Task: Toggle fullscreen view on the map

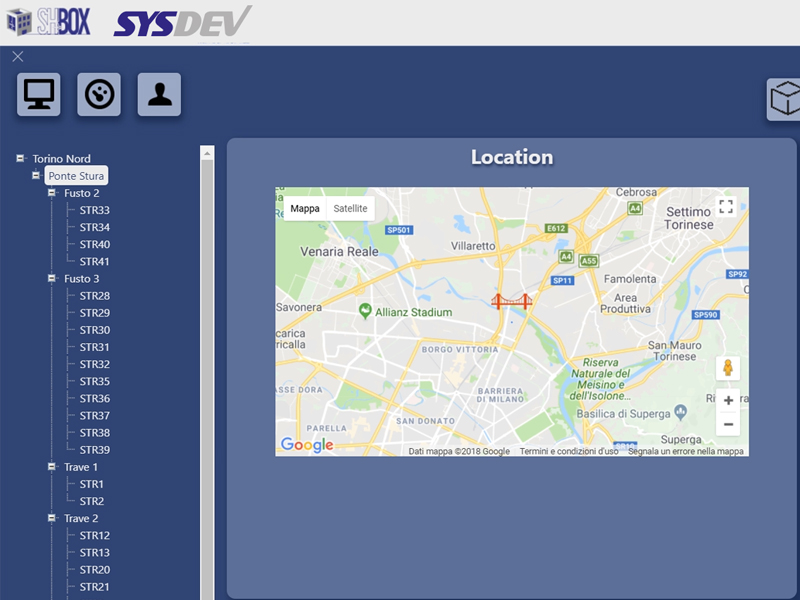Action: tap(726, 207)
